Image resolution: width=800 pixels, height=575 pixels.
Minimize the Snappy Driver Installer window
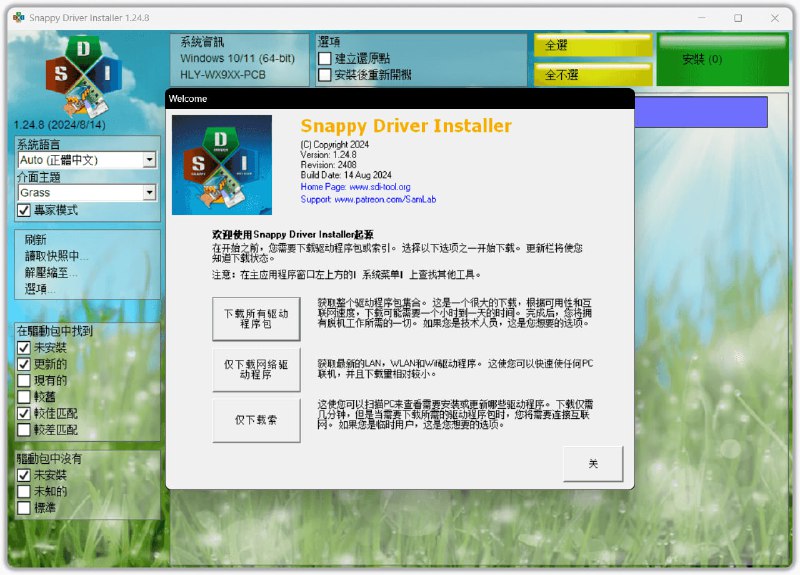coord(697,17)
